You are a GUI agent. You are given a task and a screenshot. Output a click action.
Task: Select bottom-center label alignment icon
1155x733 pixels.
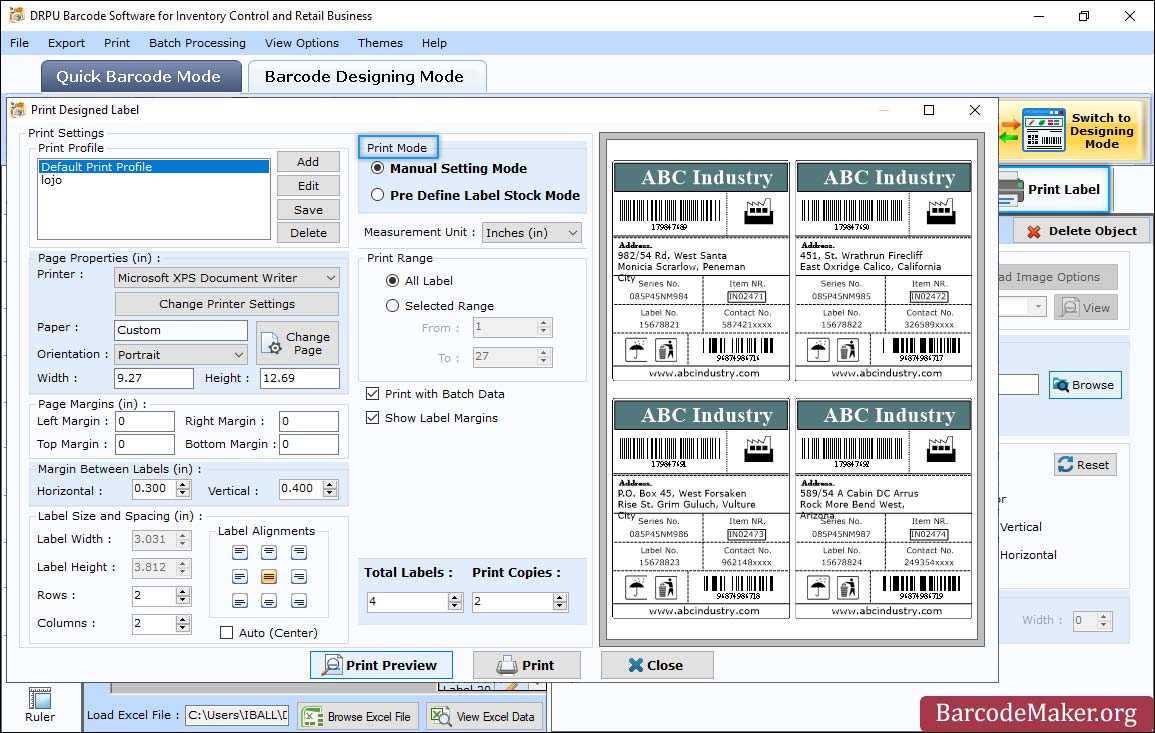click(270, 601)
